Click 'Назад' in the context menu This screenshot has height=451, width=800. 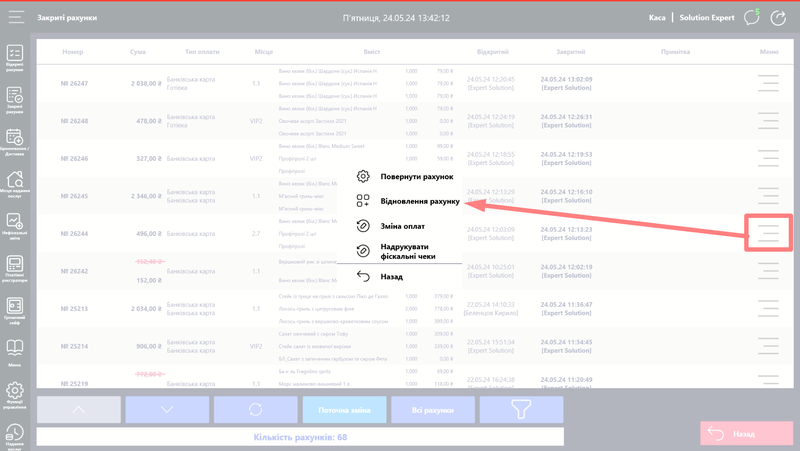point(391,276)
